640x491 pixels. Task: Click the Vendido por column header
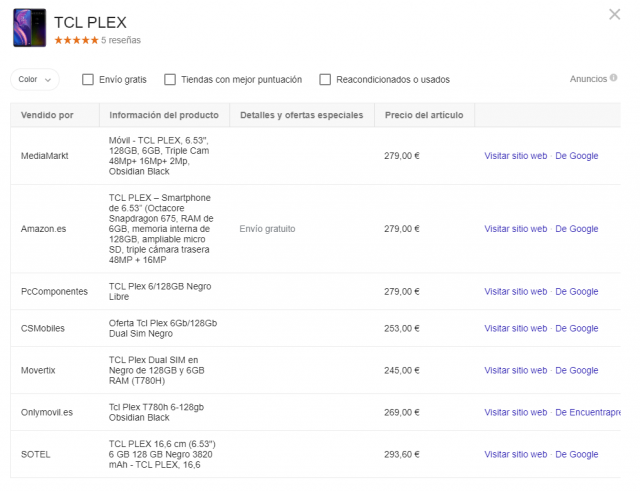point(47,115)
